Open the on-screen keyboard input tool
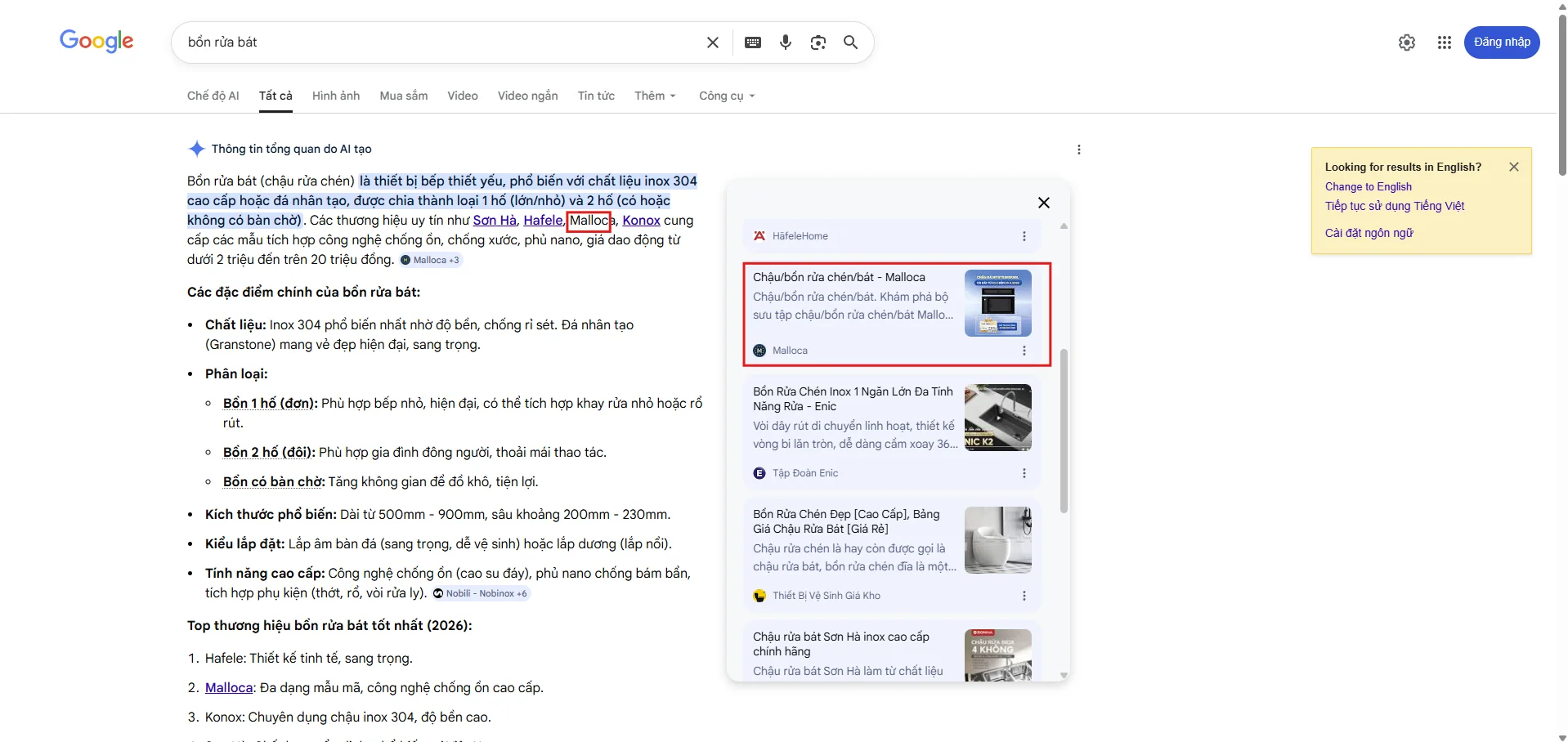 click(753, 42)
